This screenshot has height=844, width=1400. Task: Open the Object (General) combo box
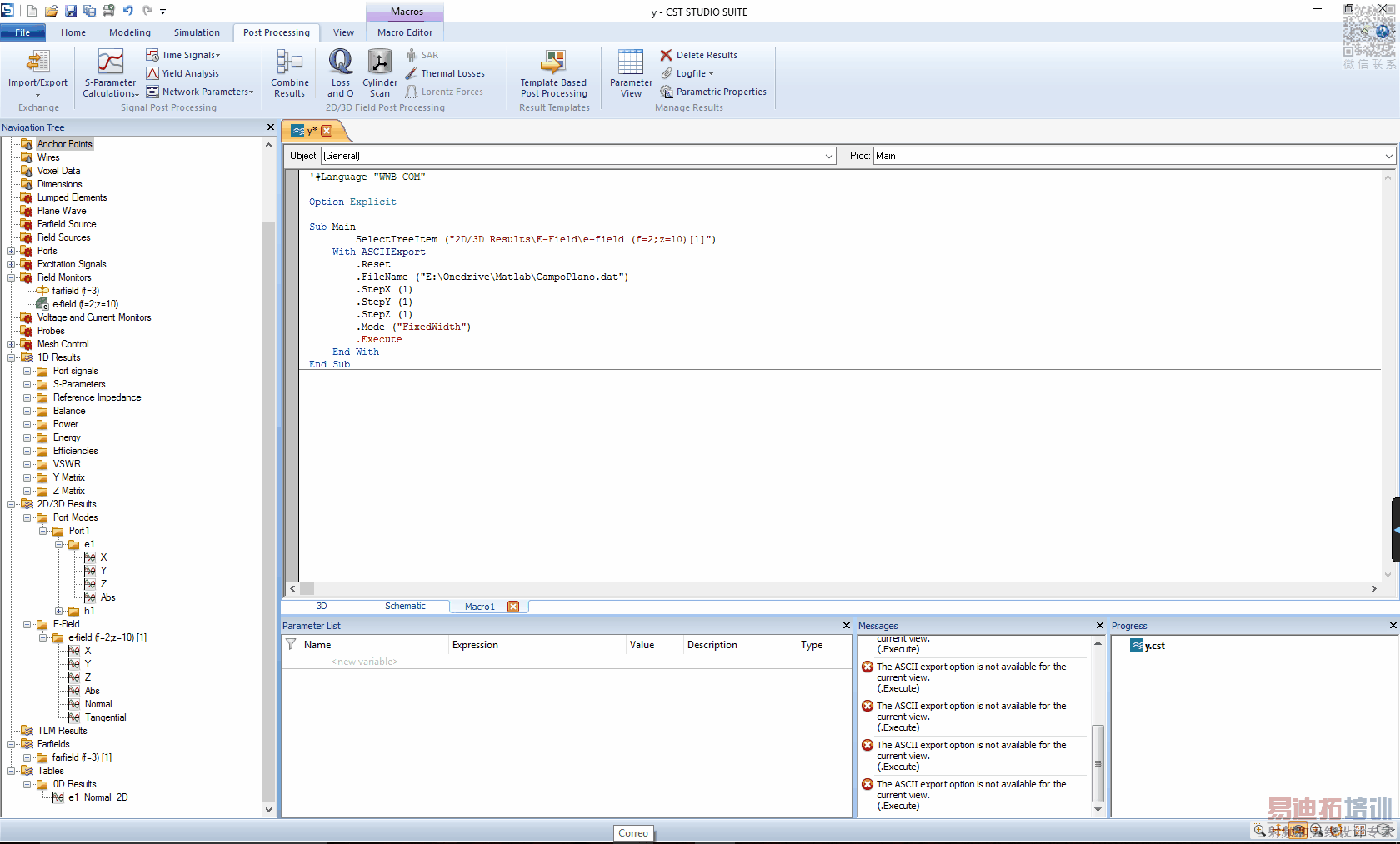578,156
